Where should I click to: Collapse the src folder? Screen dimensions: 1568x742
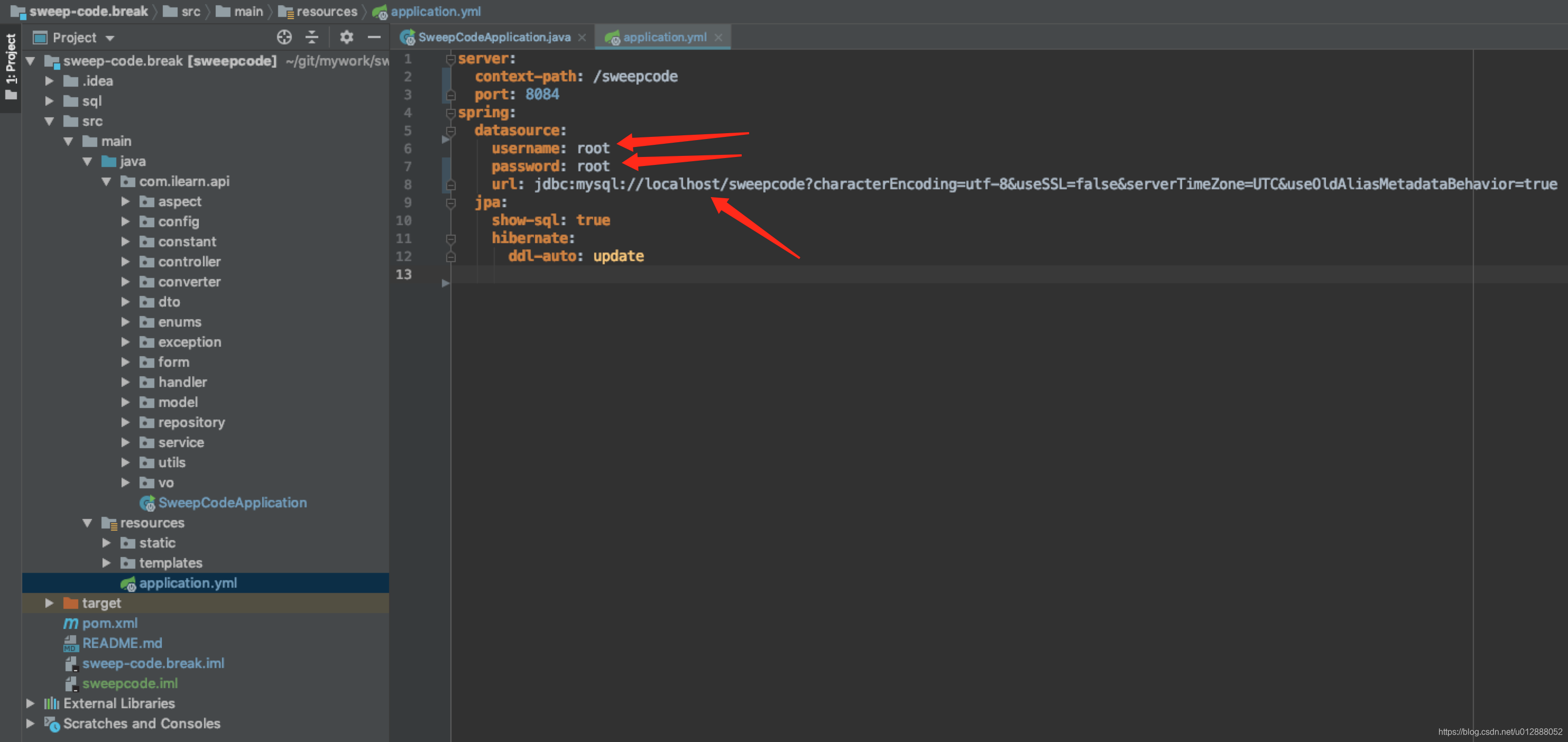[x=49, y=121]
